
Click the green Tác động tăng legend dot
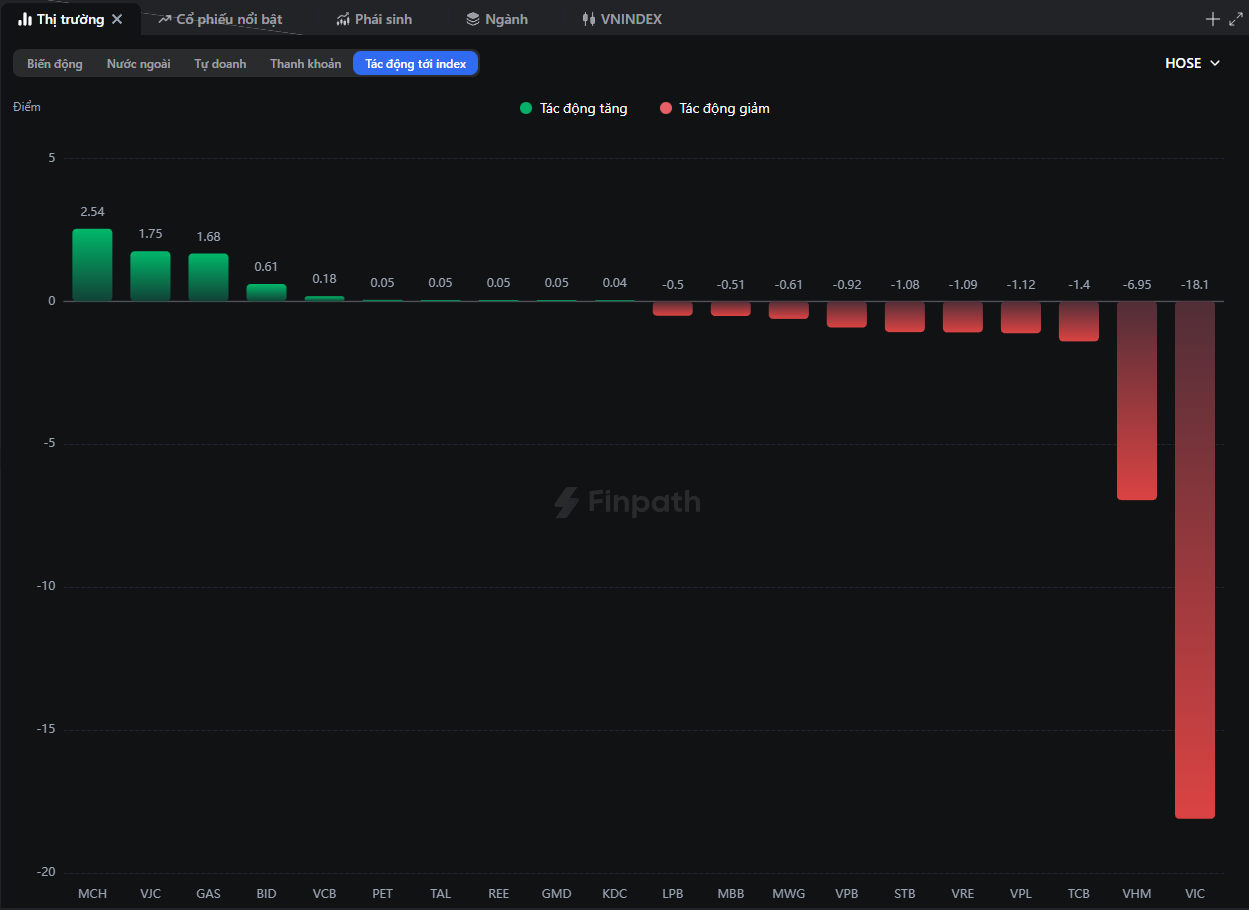526,108
